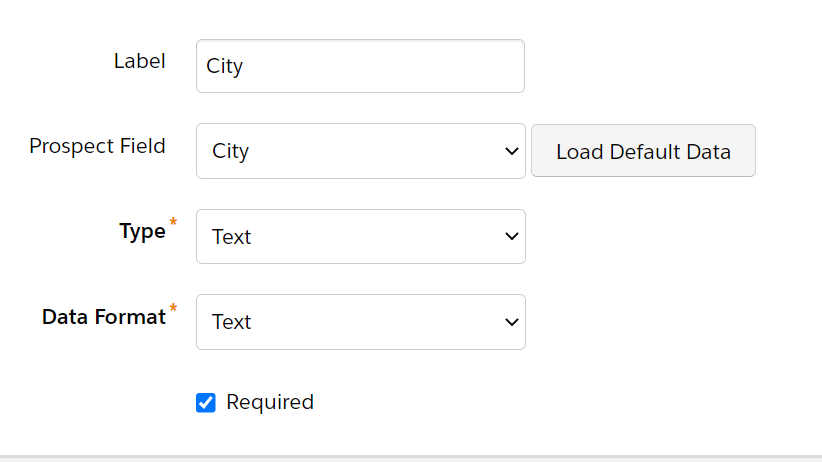
Task: Click the "City" text inside Label field
Action: 225,67
